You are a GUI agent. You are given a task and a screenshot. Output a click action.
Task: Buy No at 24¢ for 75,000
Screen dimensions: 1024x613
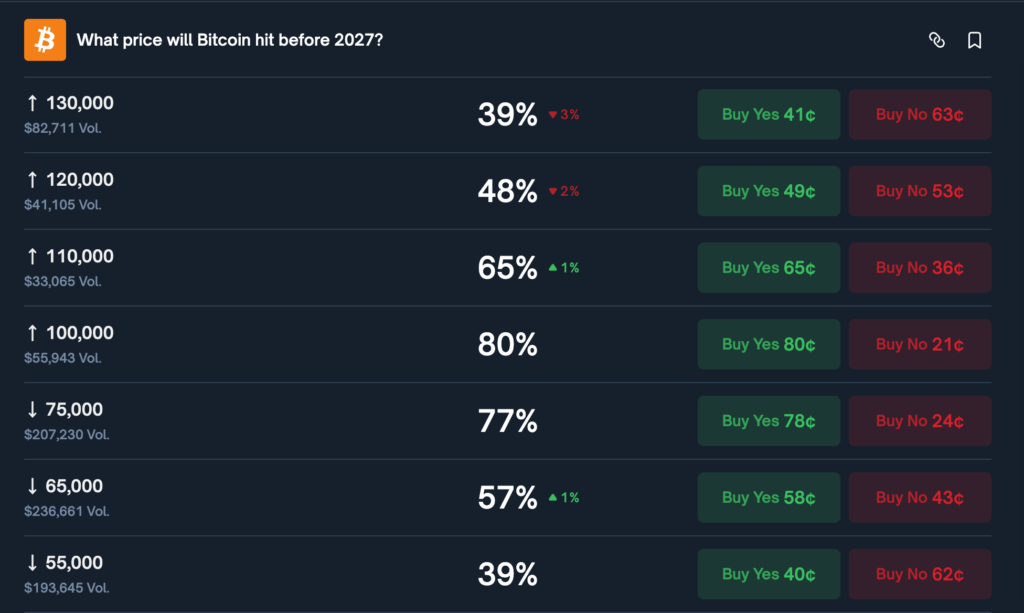(x=920, y=421)
